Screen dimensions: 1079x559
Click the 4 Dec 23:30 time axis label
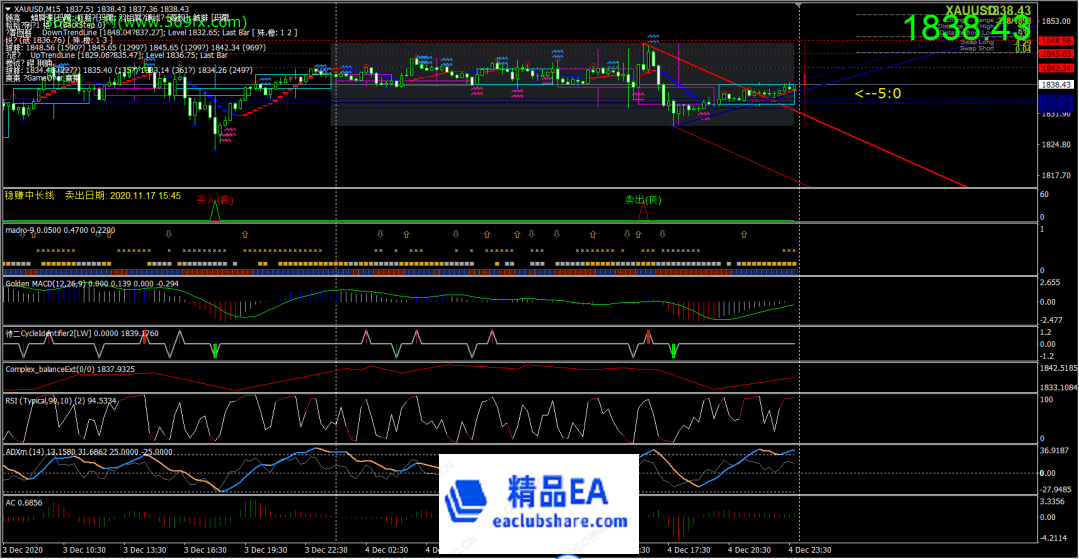[x=808, y=550]
